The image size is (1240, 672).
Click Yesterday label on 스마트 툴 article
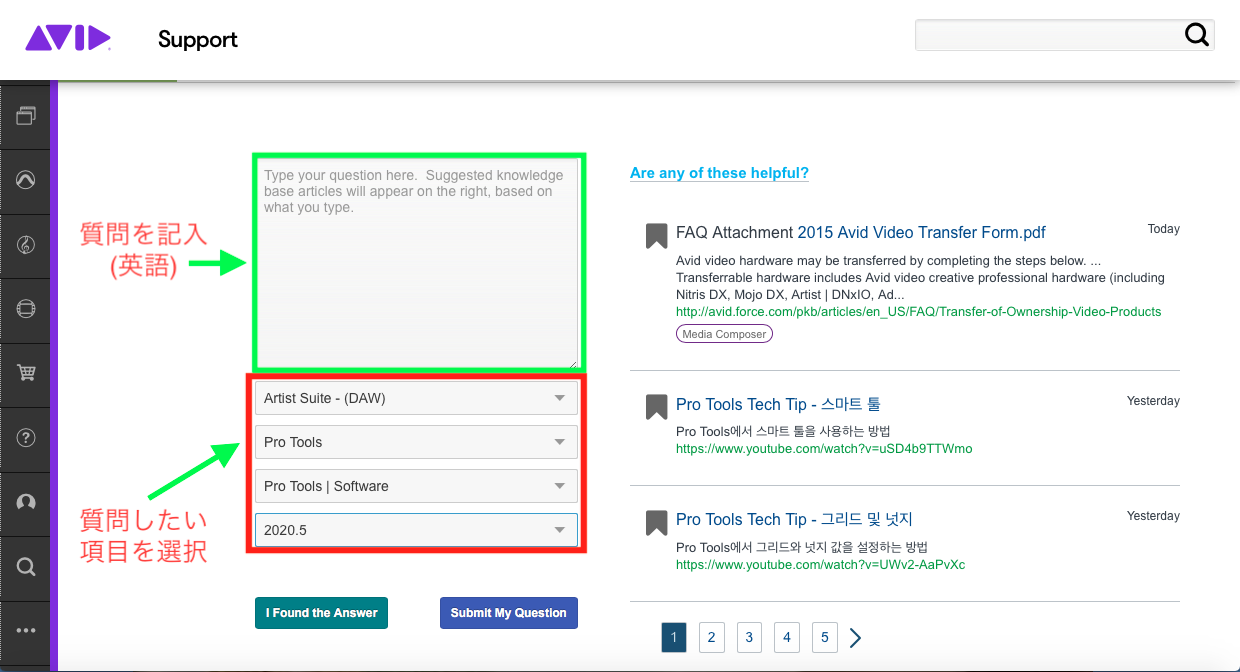coord(1153,401)
